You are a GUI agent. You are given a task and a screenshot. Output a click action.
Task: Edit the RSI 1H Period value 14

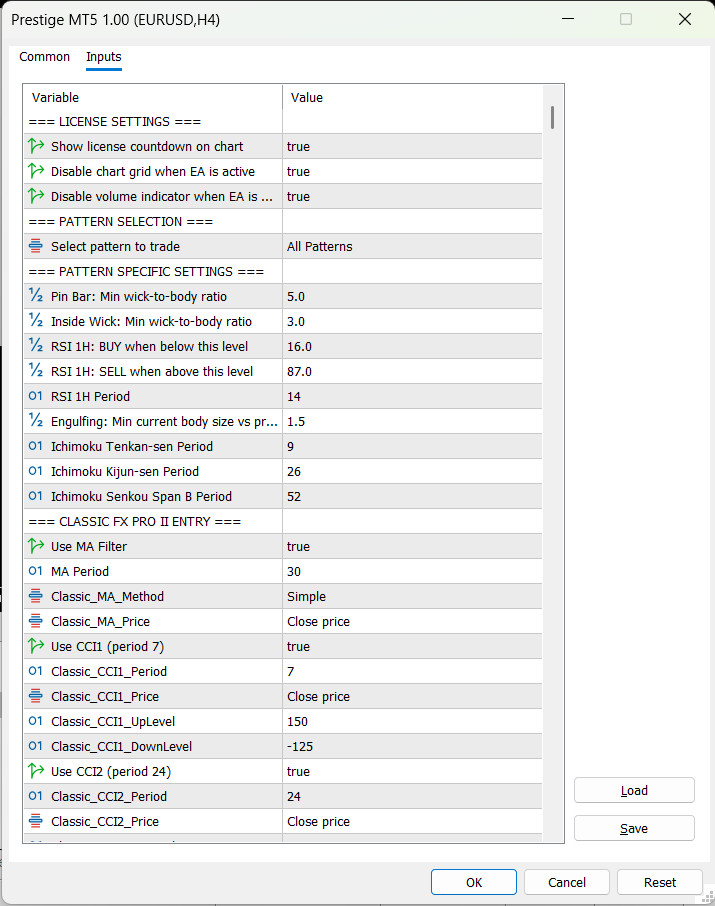(x=412, y=396)
